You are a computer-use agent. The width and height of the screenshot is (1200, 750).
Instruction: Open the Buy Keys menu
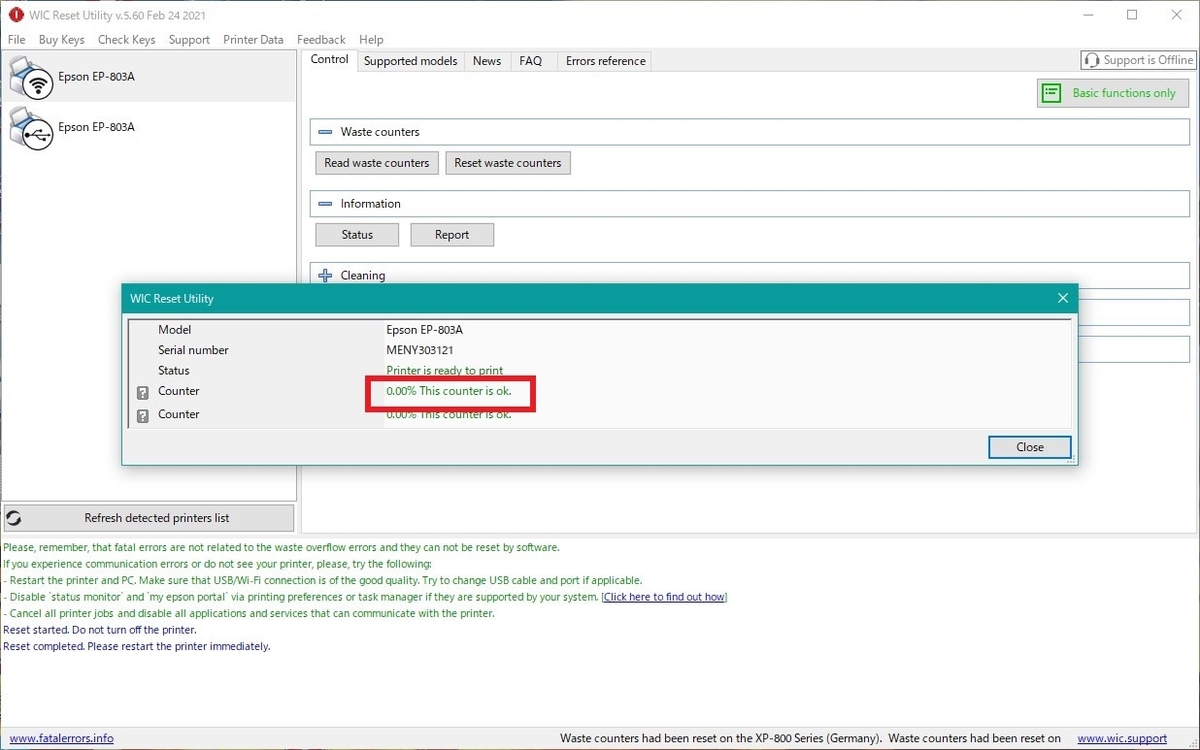(61, 40)
